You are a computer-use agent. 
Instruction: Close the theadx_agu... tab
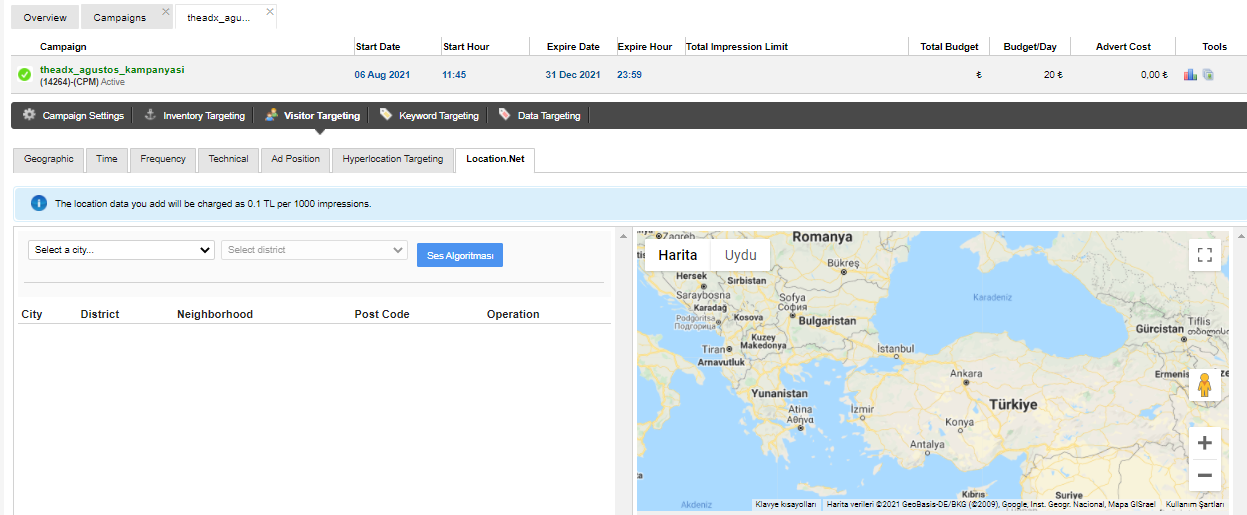coord(270,11)
